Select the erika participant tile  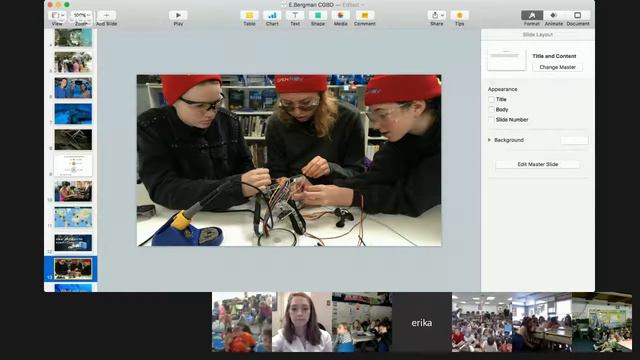point(422,322)
